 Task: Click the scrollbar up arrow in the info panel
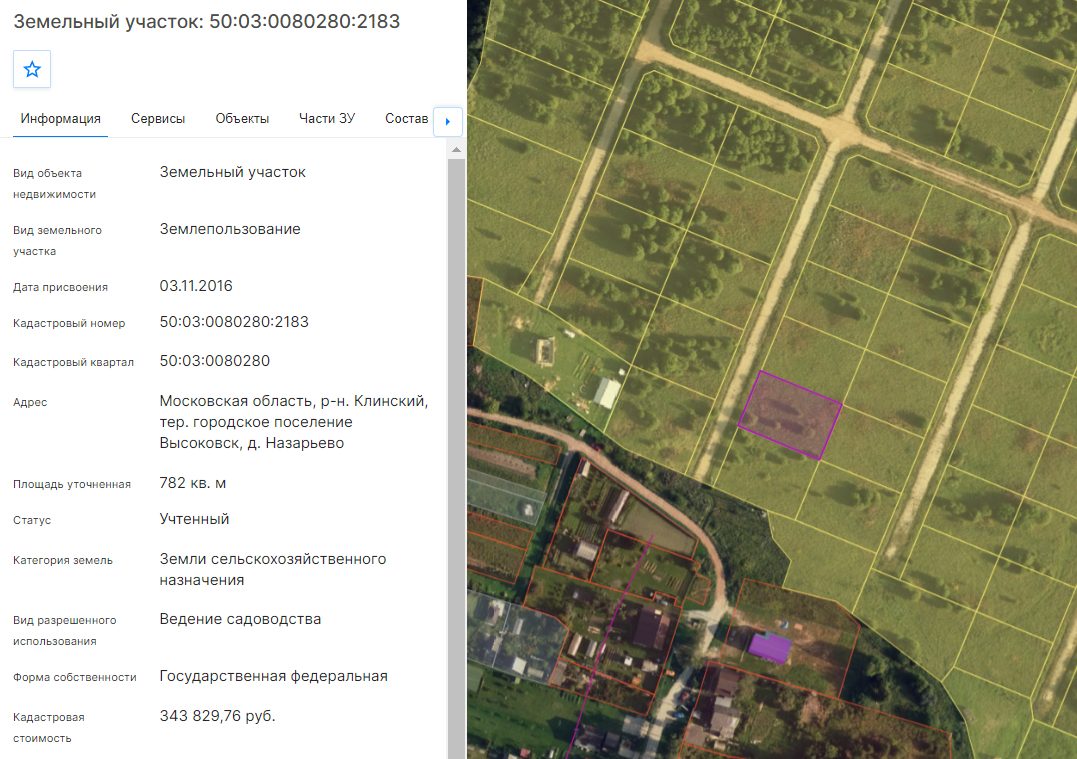[456, 149]
